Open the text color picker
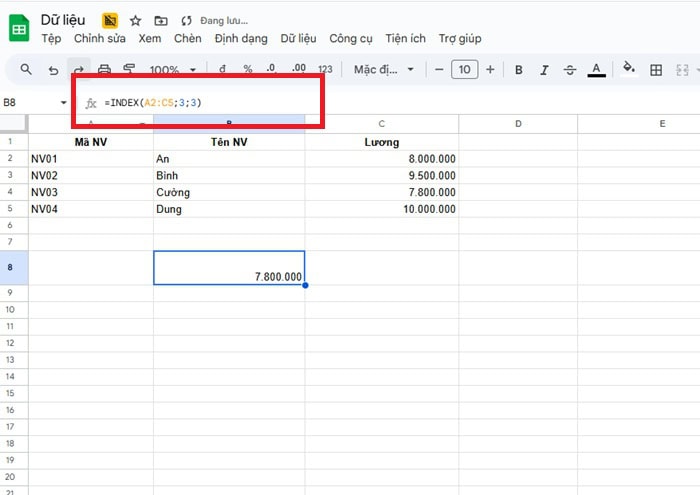 tap(596, 70)
